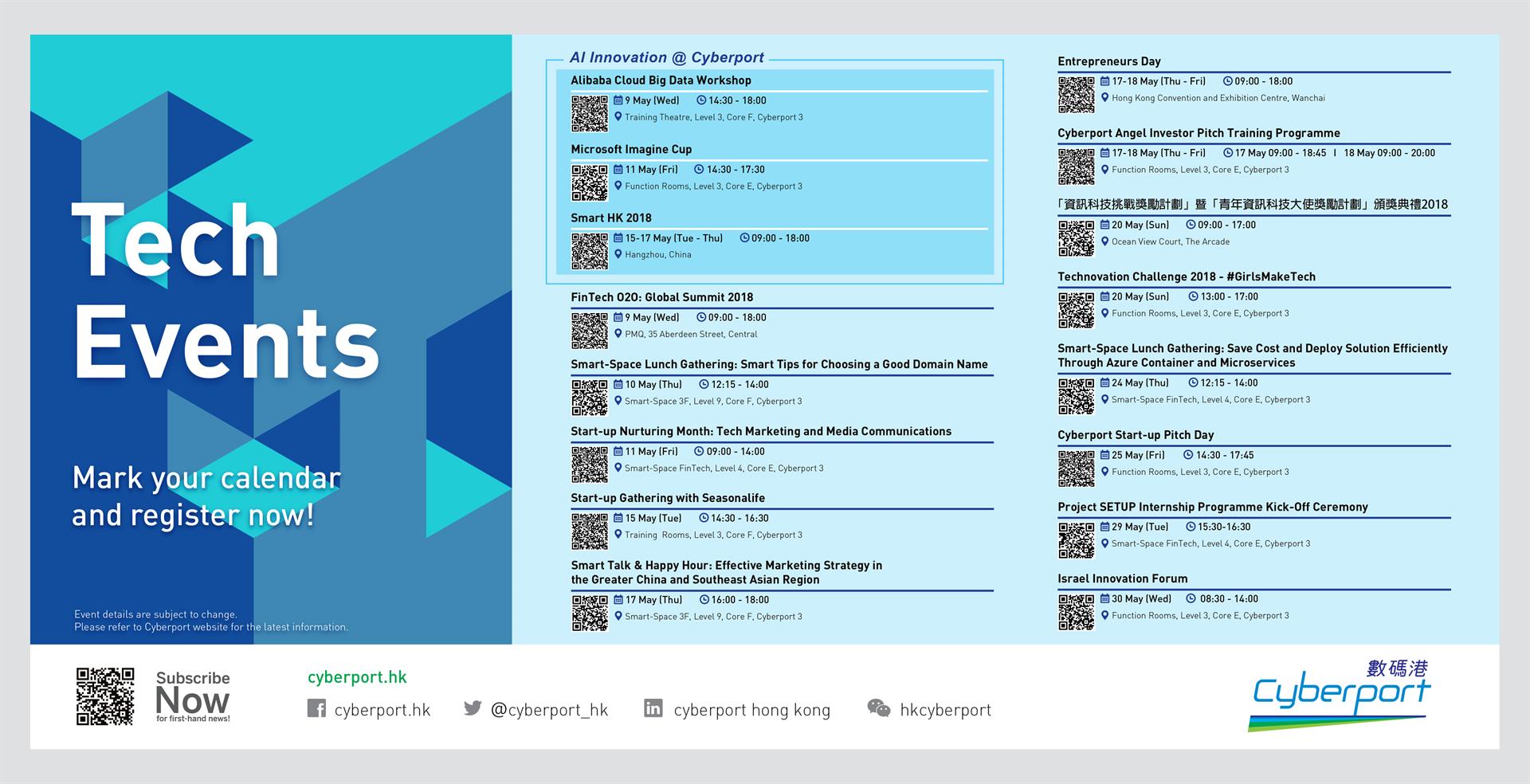Click the Start-up Gathering with Seasonalife title
This screenshot has width=1530, height=784.
[x=668, y=498]
